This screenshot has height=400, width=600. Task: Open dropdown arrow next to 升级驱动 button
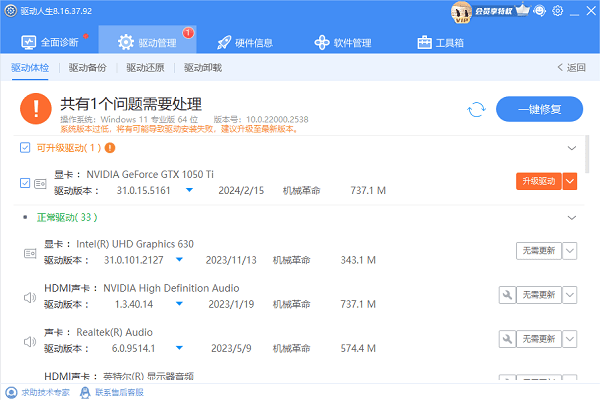pos(570,181)
